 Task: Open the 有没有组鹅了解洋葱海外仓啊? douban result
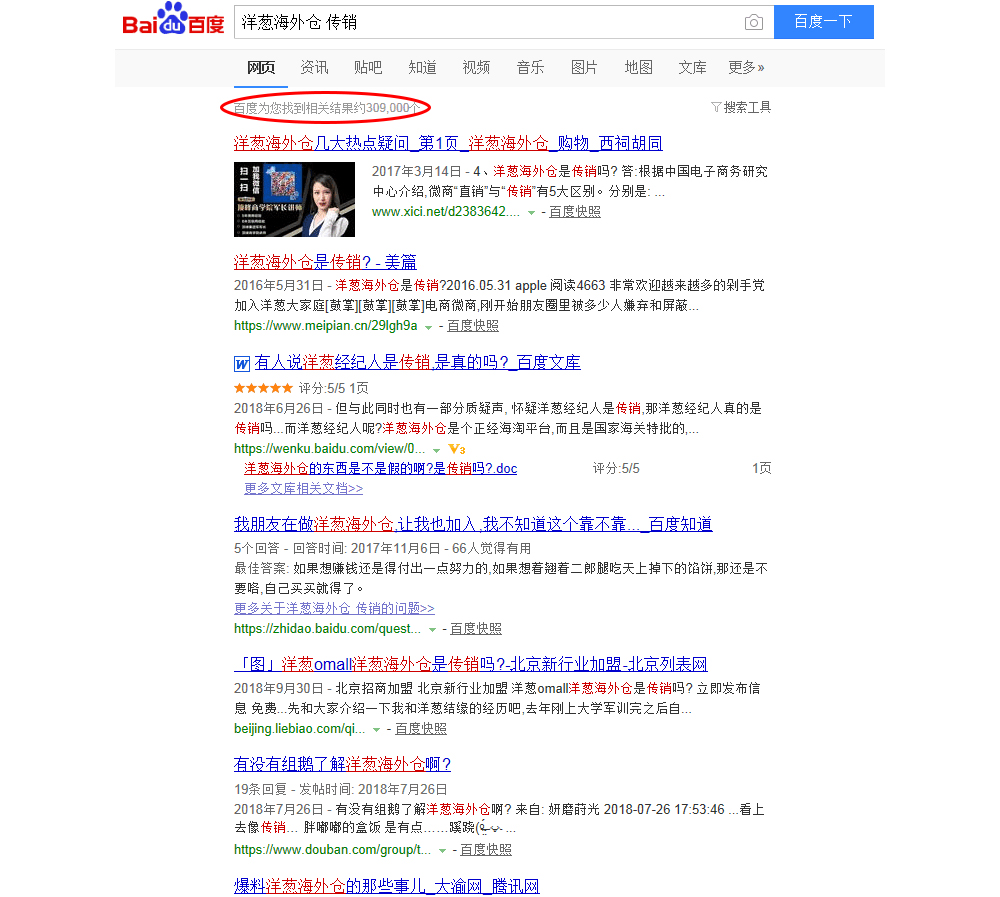(x=342, y=765)
